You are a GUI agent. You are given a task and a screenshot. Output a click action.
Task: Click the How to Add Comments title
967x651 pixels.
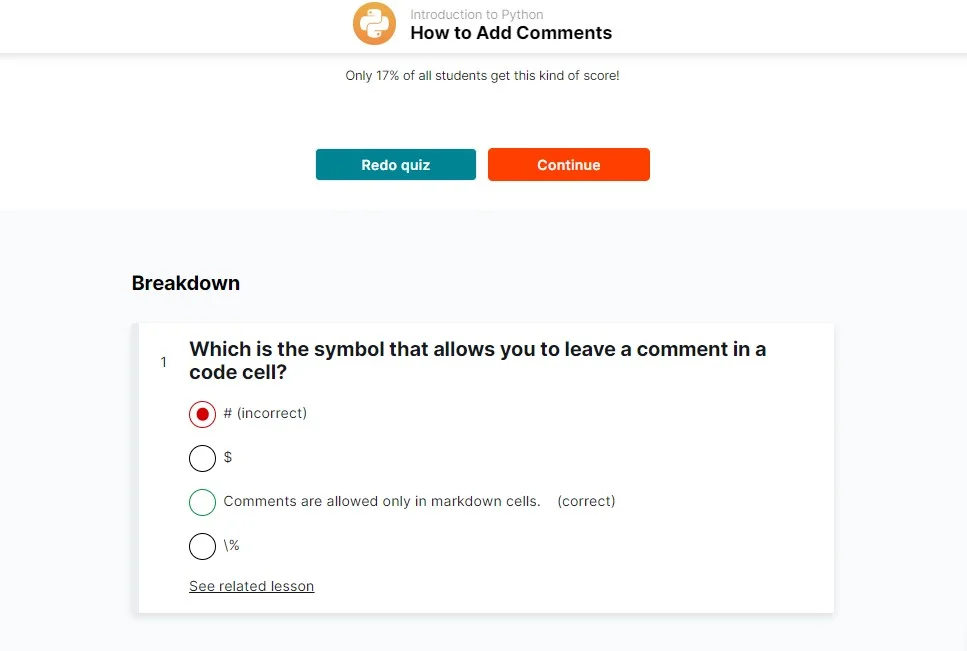[511, 33]
